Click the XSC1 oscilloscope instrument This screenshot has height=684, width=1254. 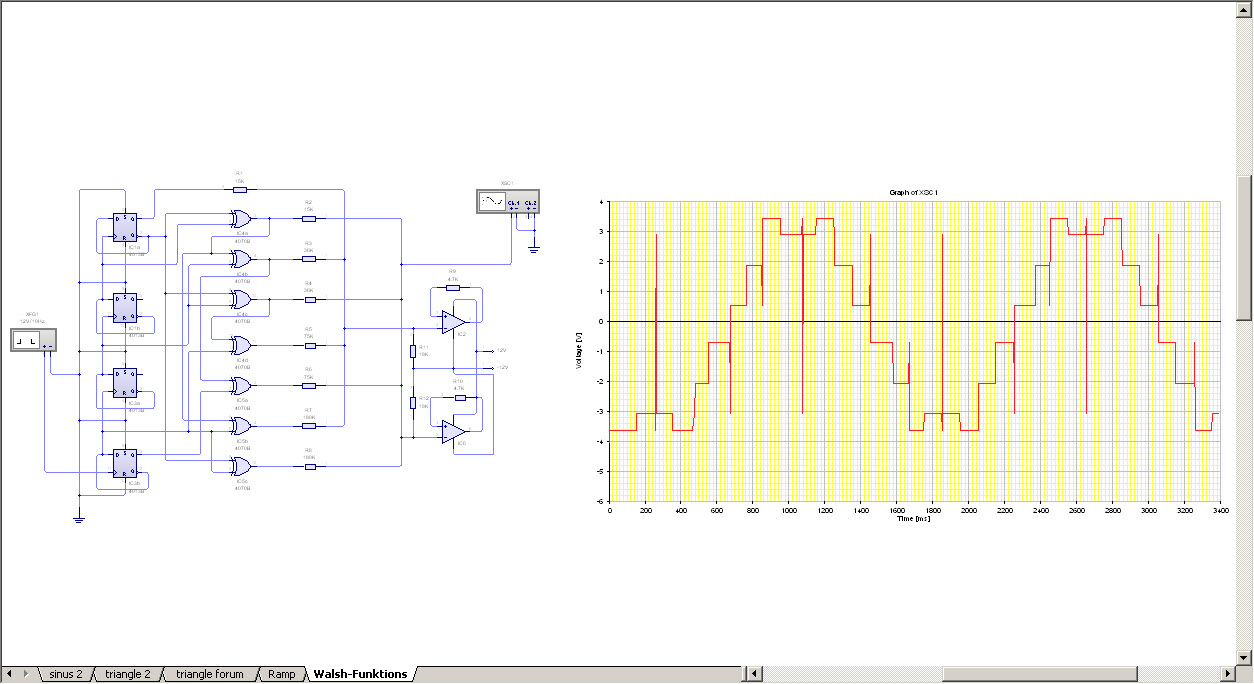507,202
